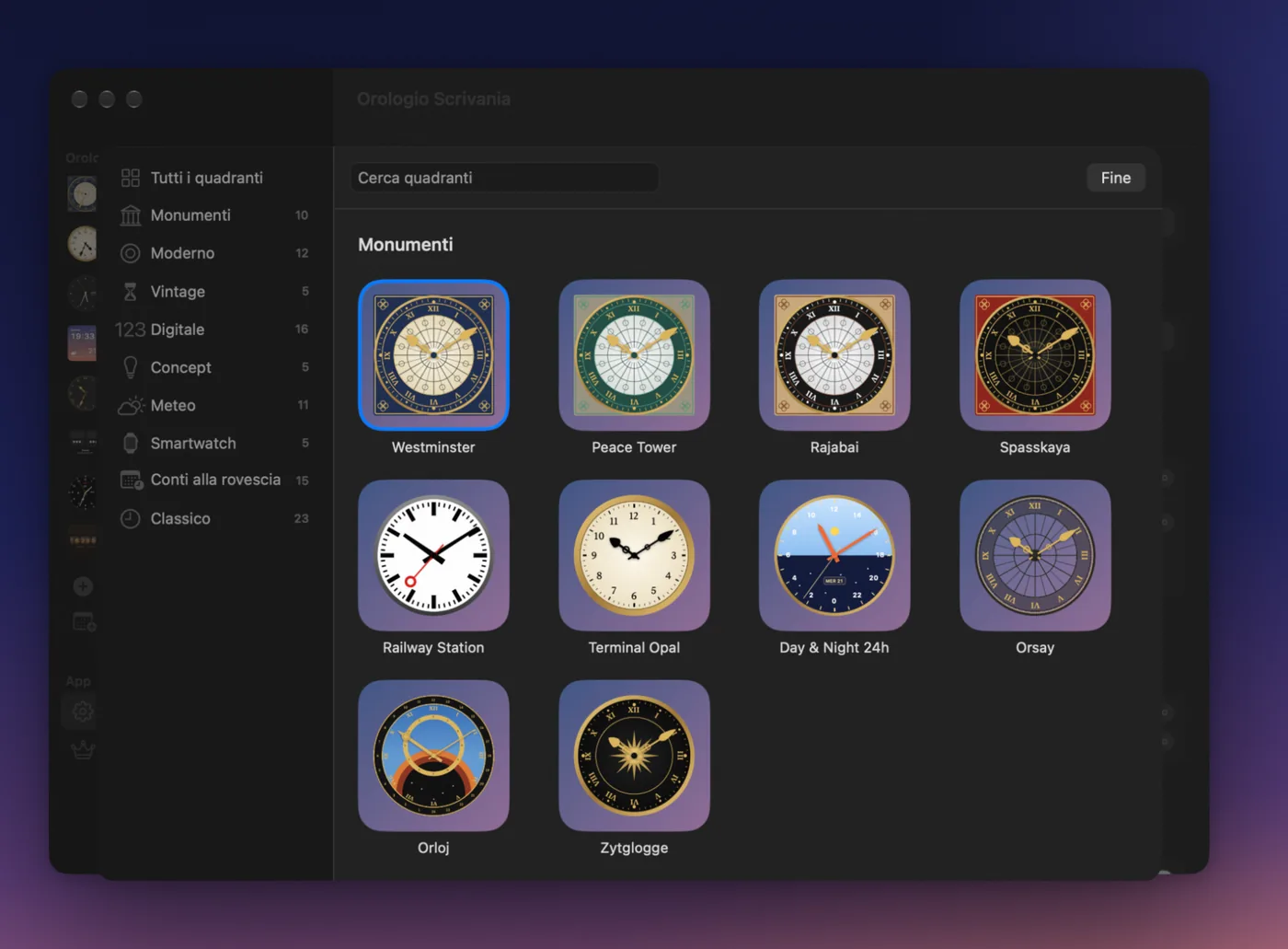Click the Tutti i quadranti grid icon
Viewport: 1288px width, 949px height.
click(131, 178)
